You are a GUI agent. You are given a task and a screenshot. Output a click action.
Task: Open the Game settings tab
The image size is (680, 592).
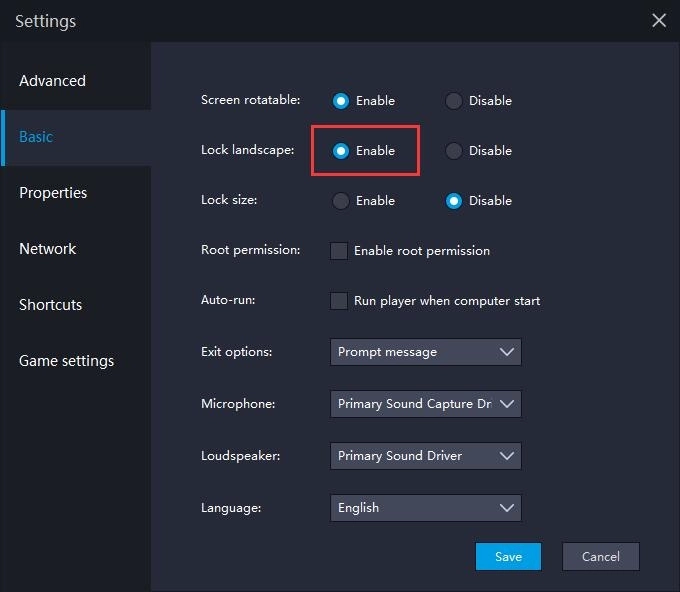pos(67,361)
